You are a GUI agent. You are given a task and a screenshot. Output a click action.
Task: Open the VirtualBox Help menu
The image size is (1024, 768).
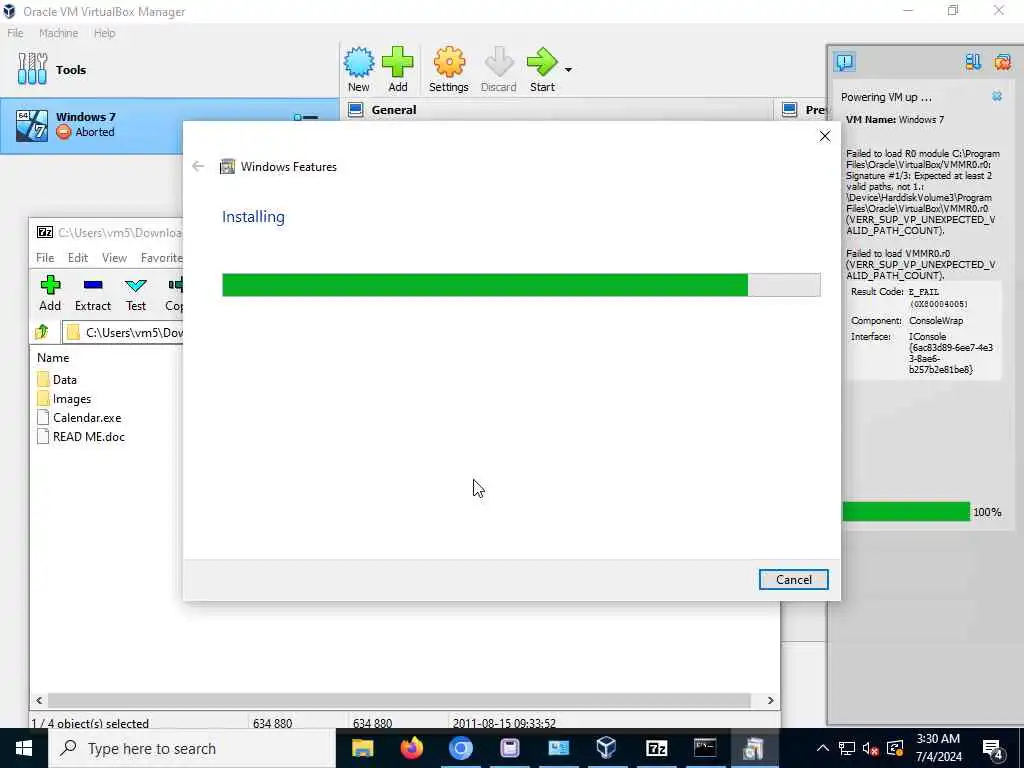tap(104, 33)
